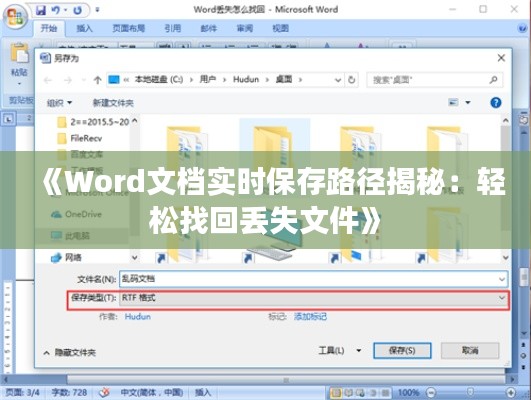Viewport: 531px width, 400px height.
Task: Select 网络 in the navigation tree
Action: (66, 258)
